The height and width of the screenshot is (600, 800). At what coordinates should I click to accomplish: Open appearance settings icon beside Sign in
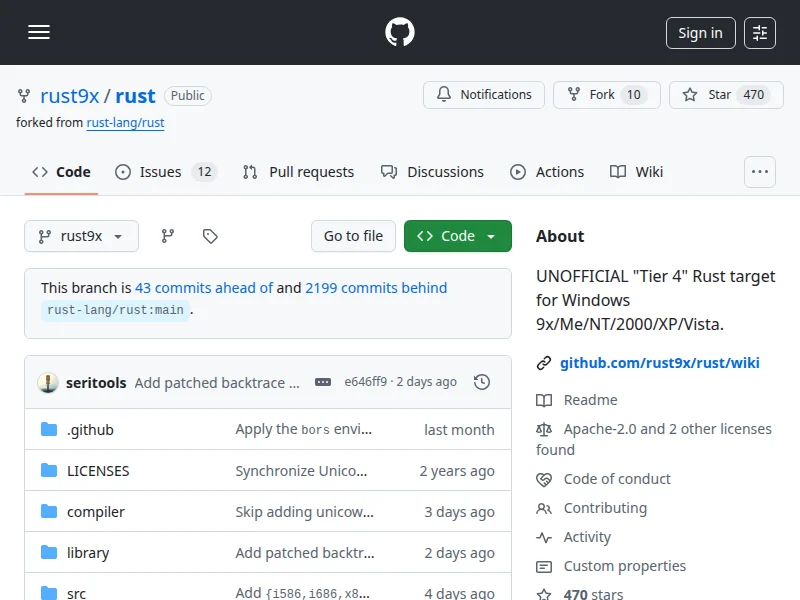pyautogui.click(x=760, y=33)
